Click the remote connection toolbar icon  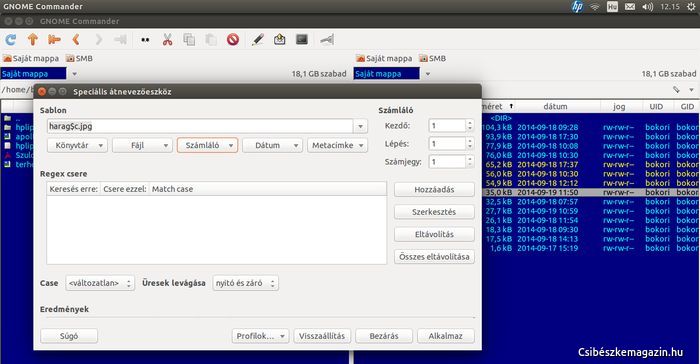coord(327,40)
